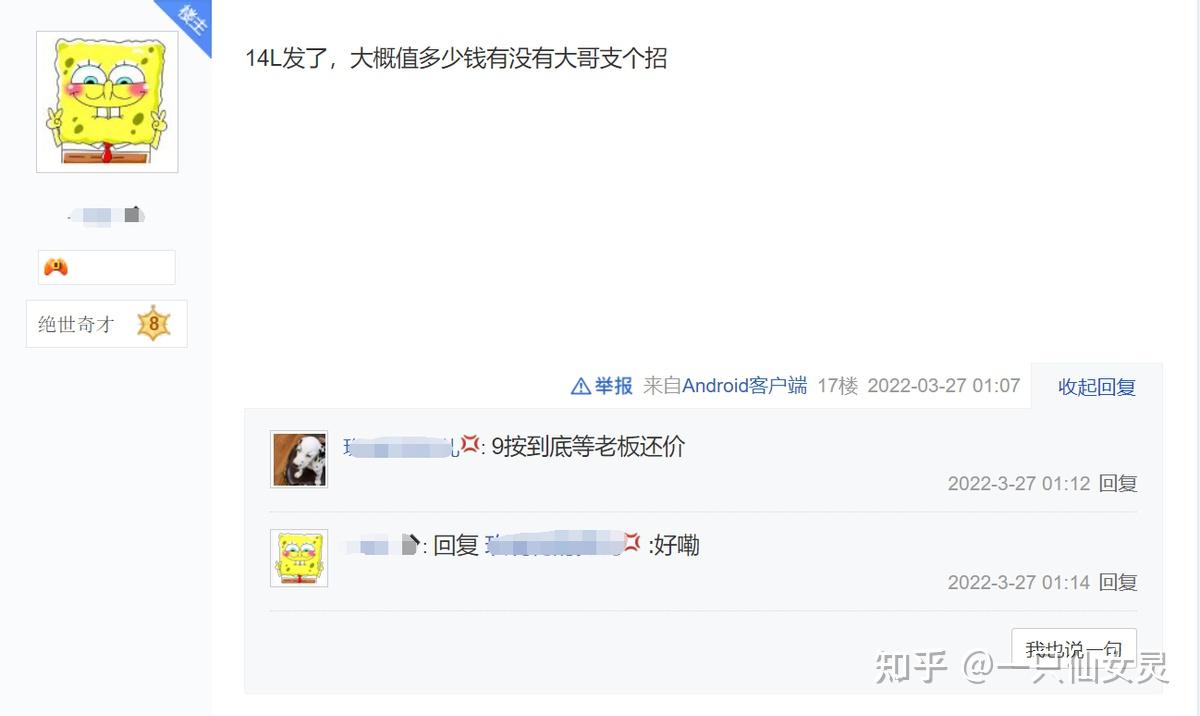Reply to the 01:12 comment

(x=1118, y=484)
